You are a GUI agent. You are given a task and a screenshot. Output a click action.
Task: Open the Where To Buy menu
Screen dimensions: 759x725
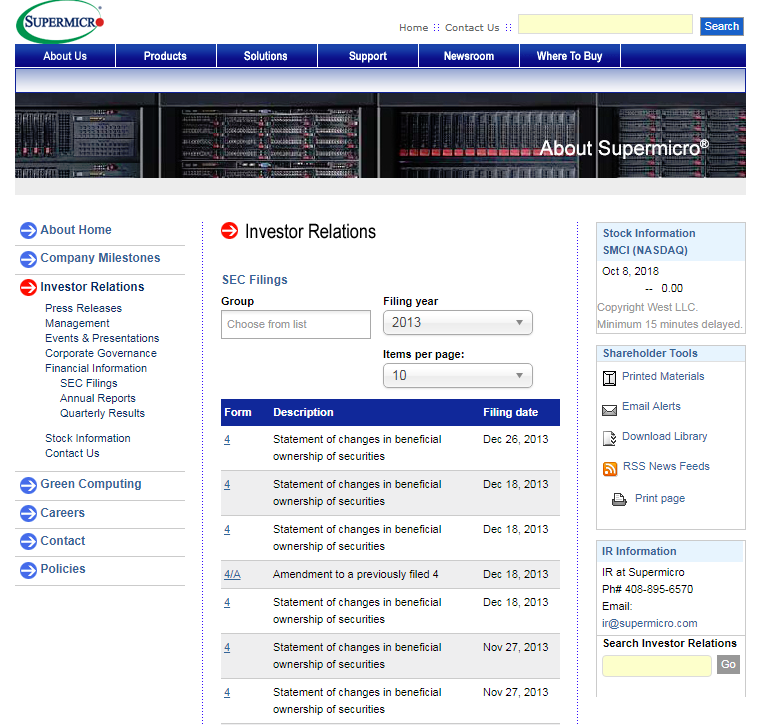570,56
